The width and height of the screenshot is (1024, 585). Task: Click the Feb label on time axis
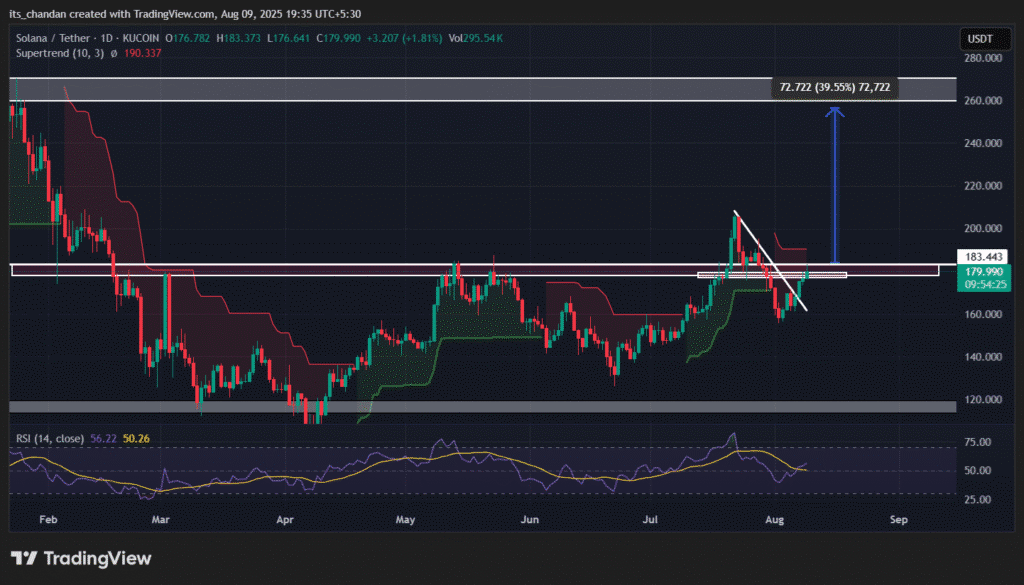[x=44, y=521]
